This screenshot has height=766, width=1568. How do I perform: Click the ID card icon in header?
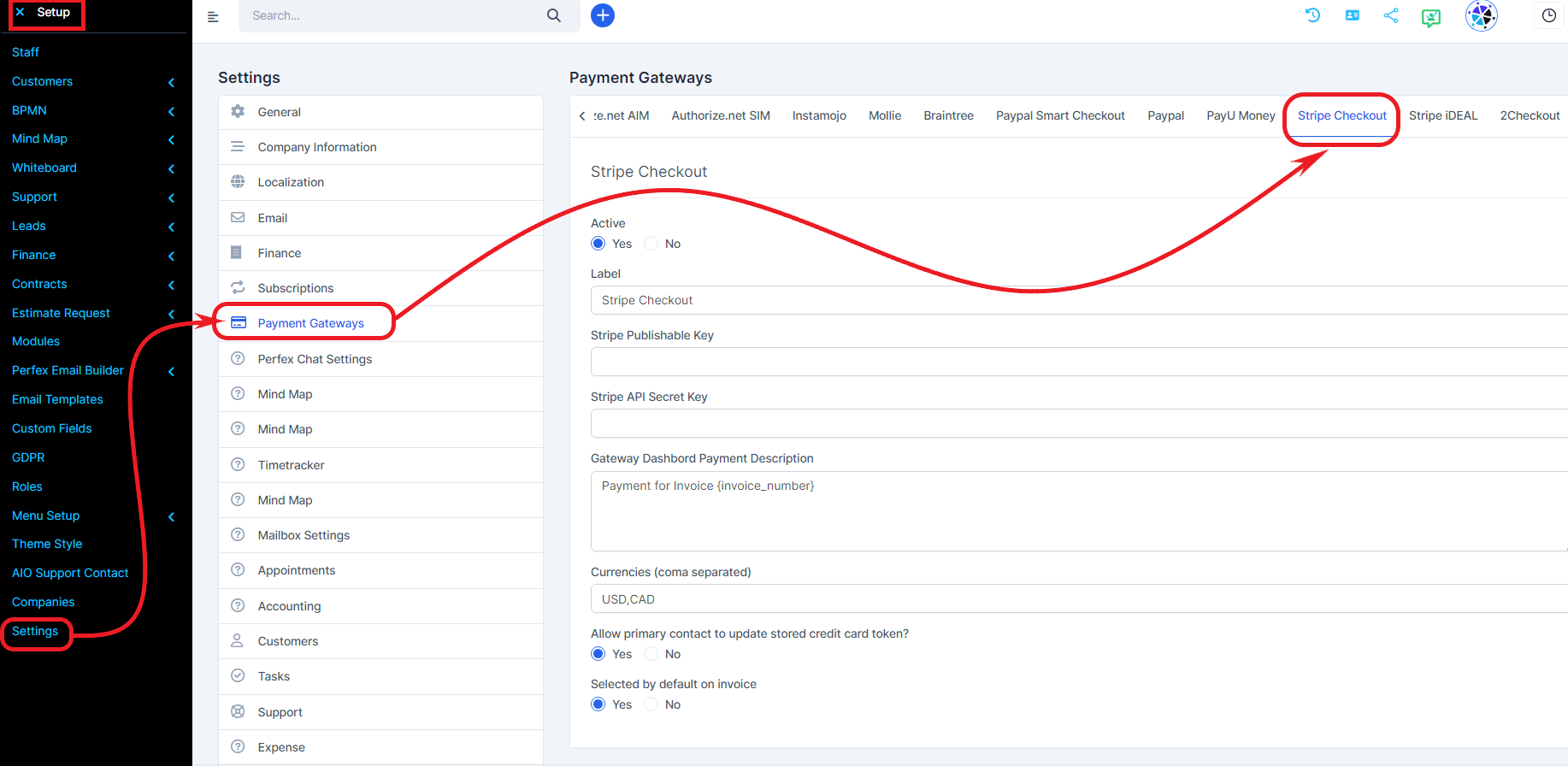1353,15
